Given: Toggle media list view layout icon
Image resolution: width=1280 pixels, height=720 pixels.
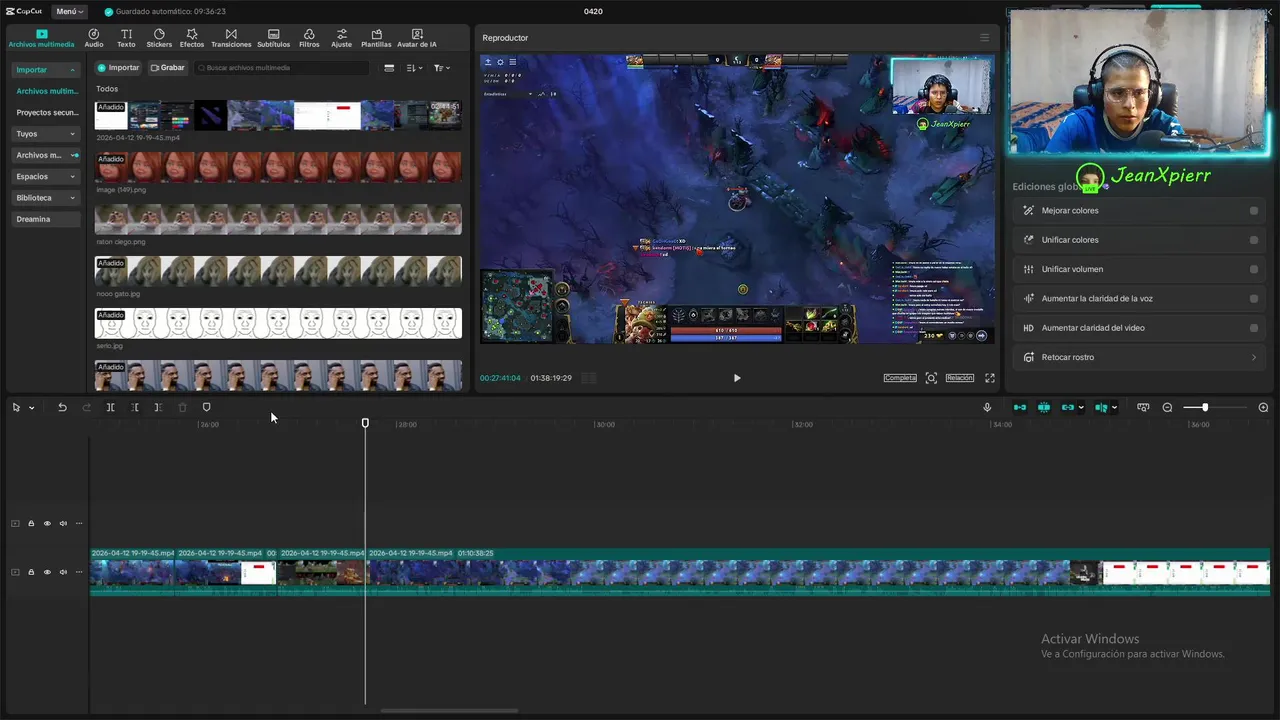Looking at the screenshot, I should pos(389,68).
